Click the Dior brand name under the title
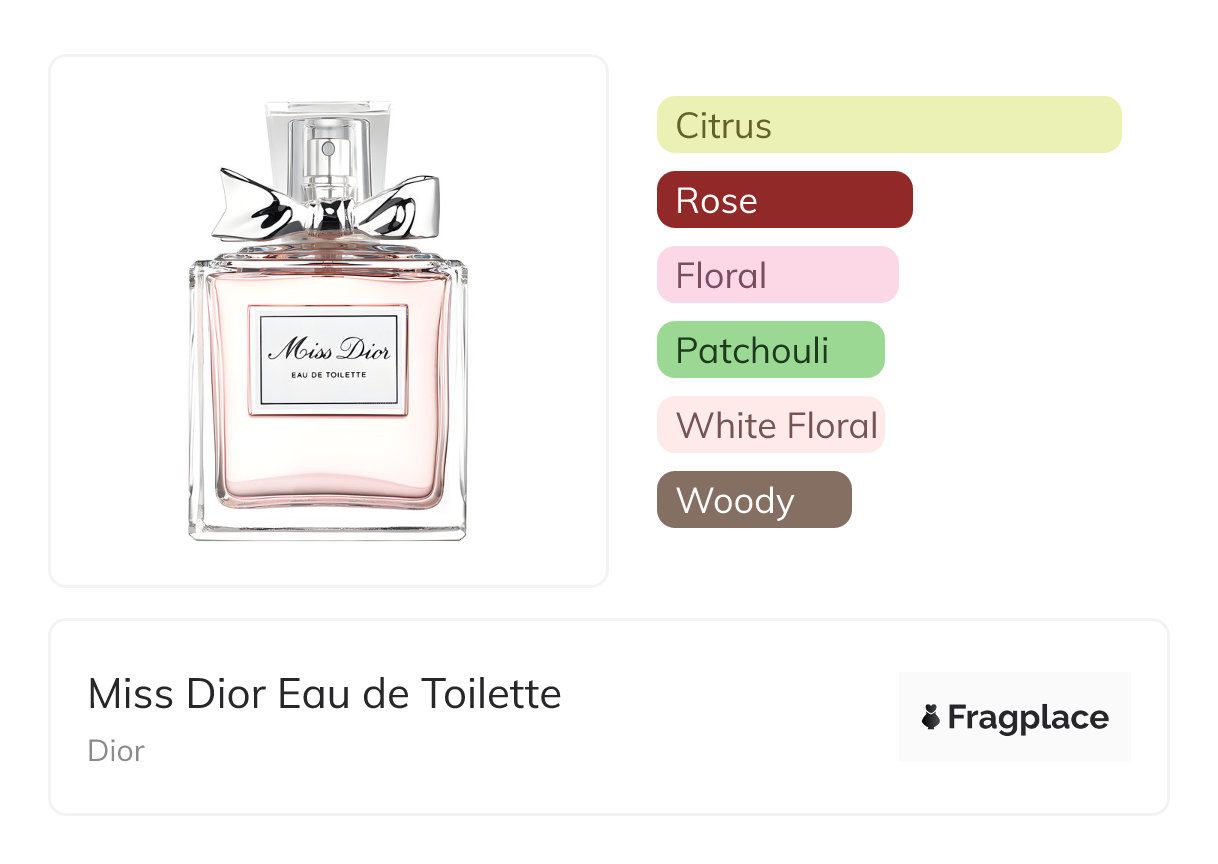Image resolution: width=1218 pixels, height=864 pixels. [116, 750]
